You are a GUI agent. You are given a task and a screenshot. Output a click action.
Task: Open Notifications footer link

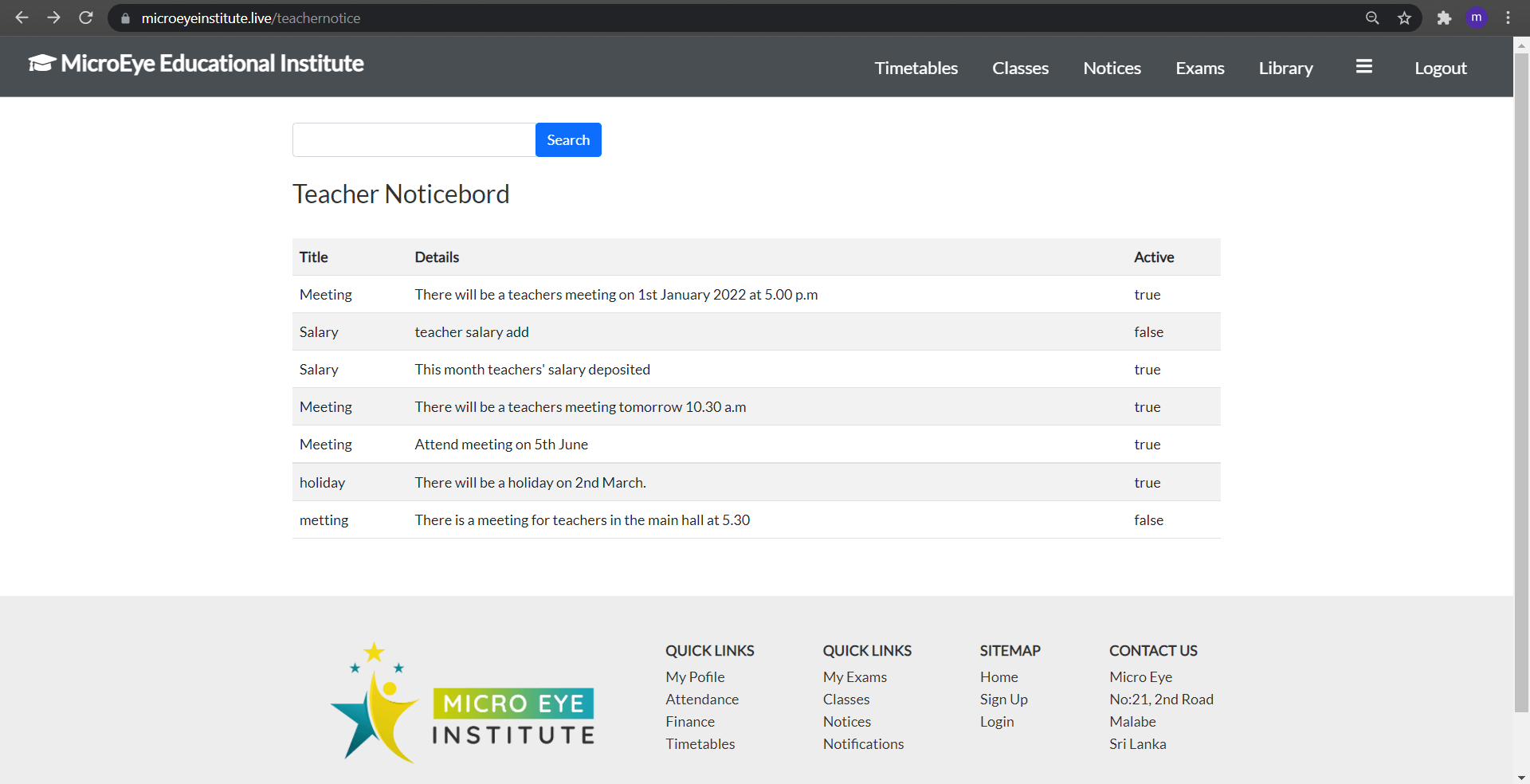863,744
